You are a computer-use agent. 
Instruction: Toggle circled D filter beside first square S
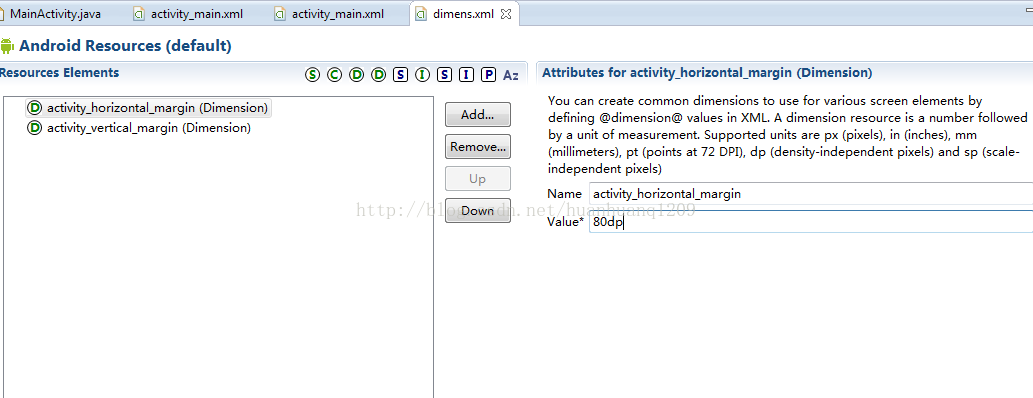(x=378, y=75)
